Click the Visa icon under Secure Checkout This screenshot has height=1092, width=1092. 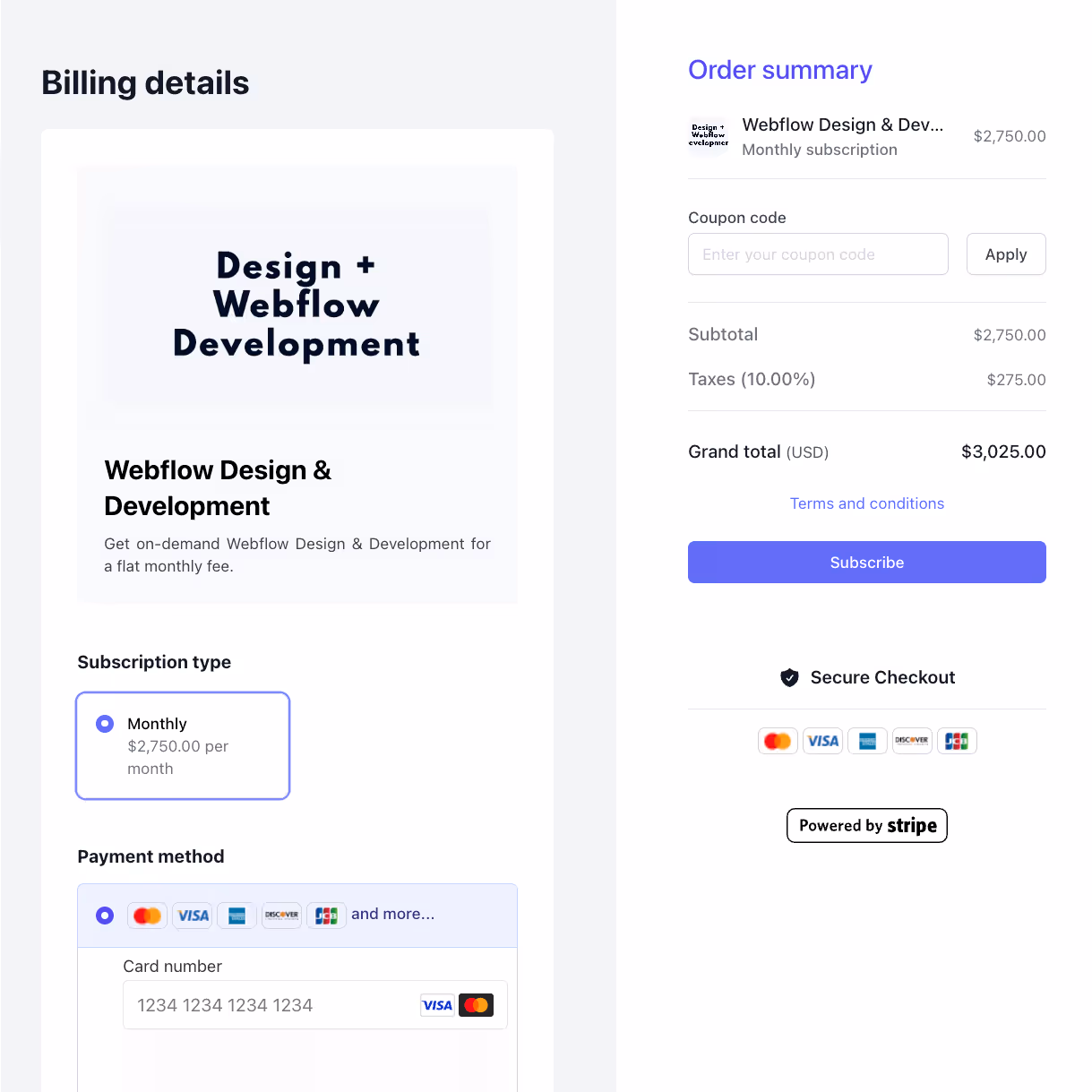822,741
